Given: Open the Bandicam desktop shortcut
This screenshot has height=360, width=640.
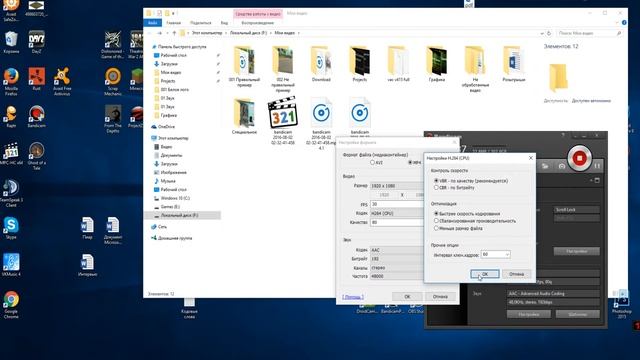Looking at the screenshot, I should 36,117.
